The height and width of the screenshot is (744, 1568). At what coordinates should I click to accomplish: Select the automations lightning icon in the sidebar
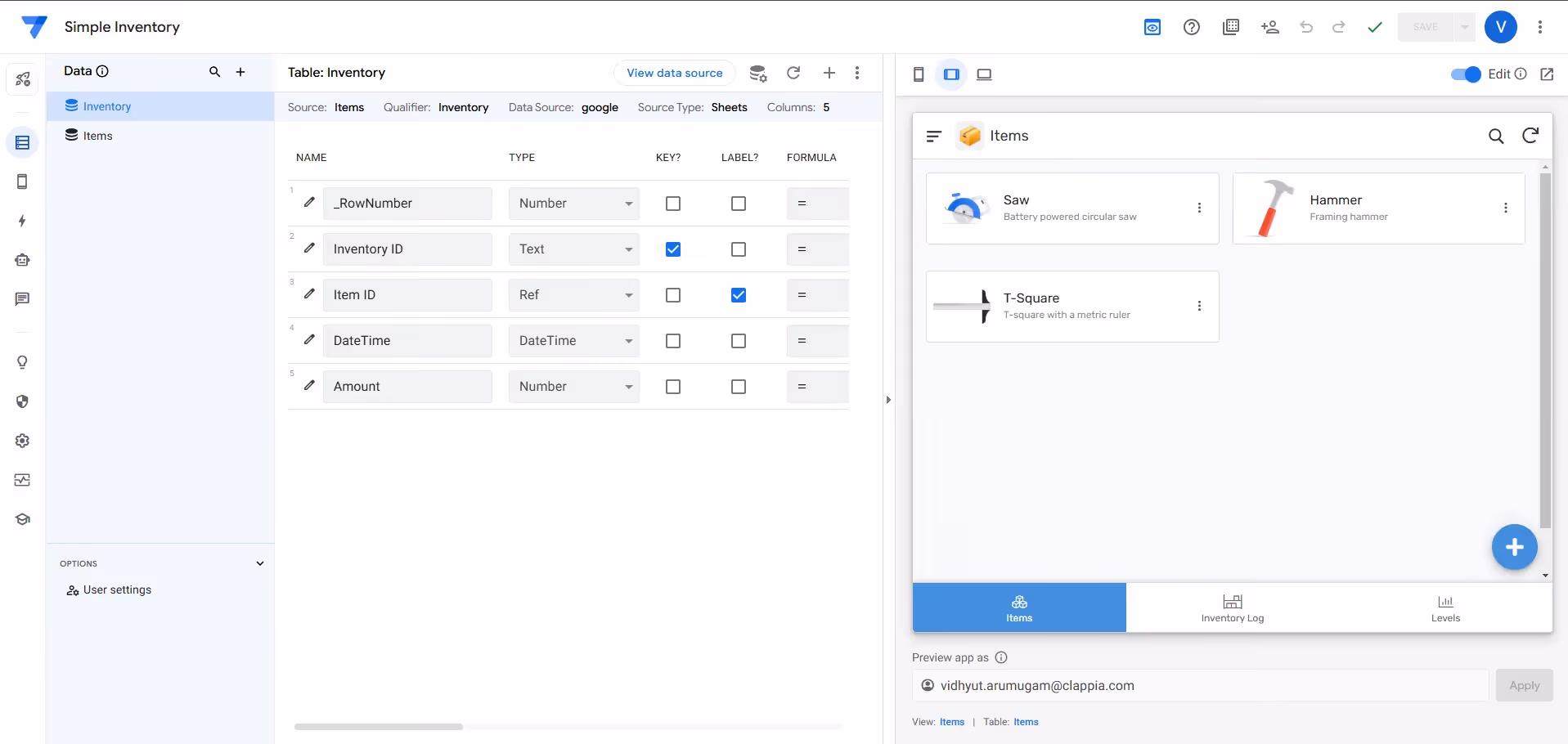(x=22, y=221)
